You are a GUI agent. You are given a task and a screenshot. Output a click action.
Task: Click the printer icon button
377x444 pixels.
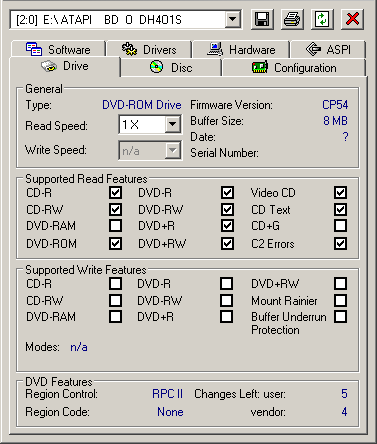[x=292, y=19]
